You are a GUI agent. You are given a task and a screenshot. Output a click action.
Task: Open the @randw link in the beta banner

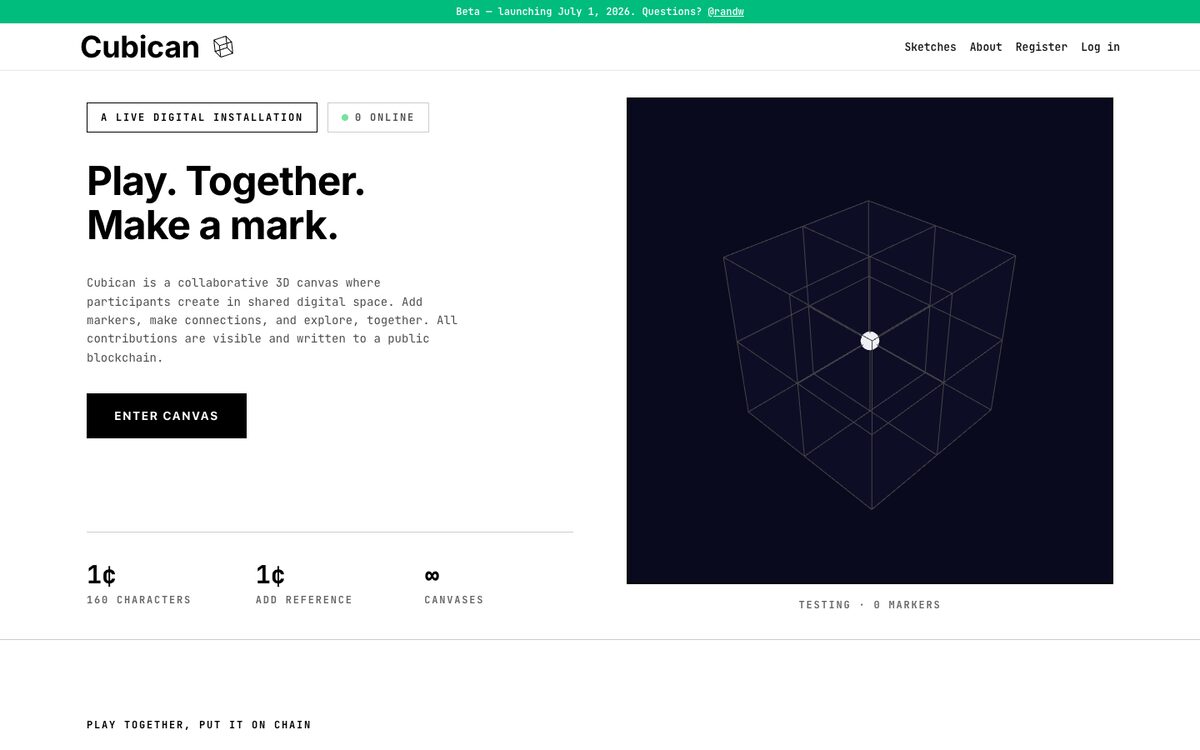click(x=726, y=12)
